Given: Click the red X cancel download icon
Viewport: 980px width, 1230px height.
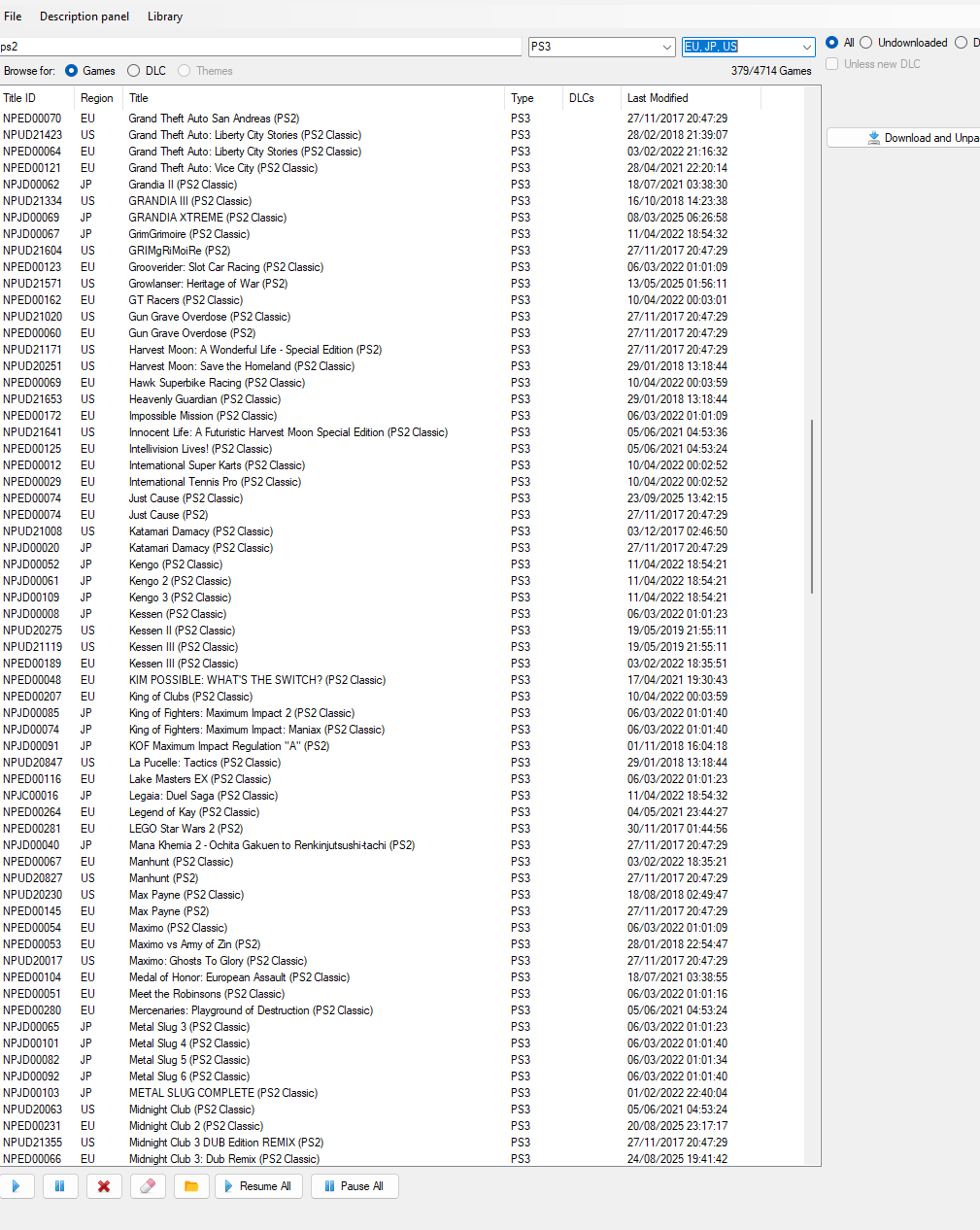Looking at the screenshot, I should click(x=104, y=1186).
